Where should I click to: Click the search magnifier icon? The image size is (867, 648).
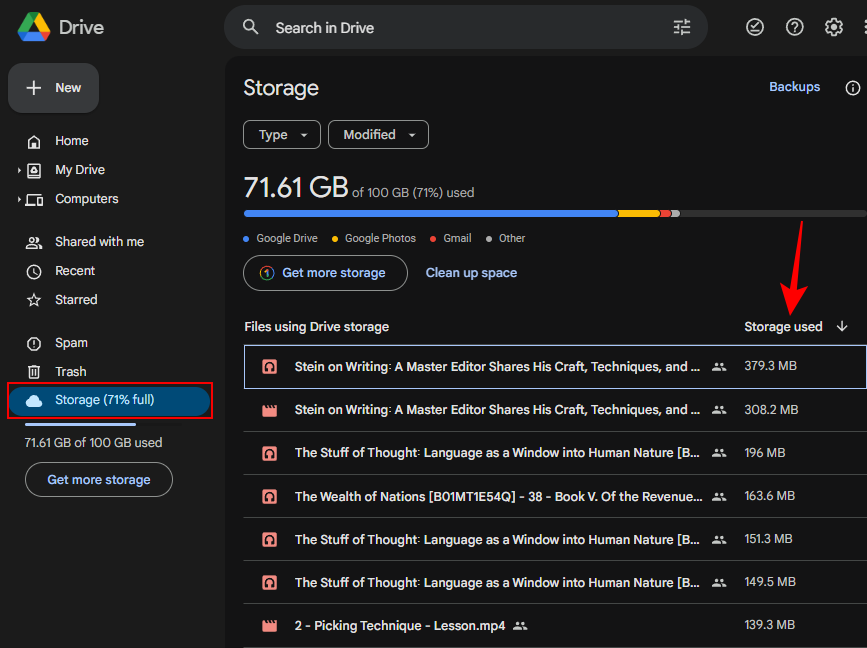250,27
